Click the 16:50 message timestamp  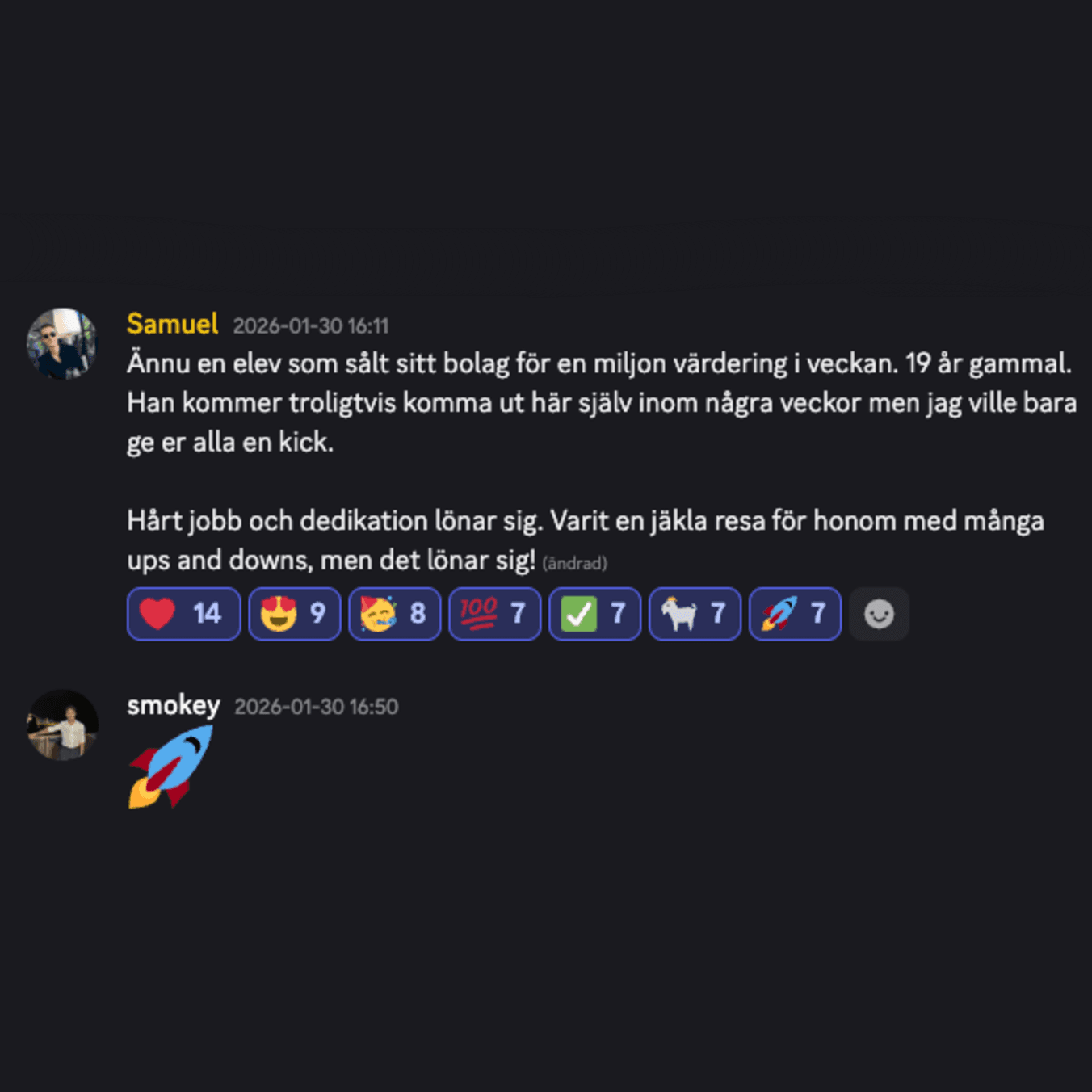[x=317, y=707]
